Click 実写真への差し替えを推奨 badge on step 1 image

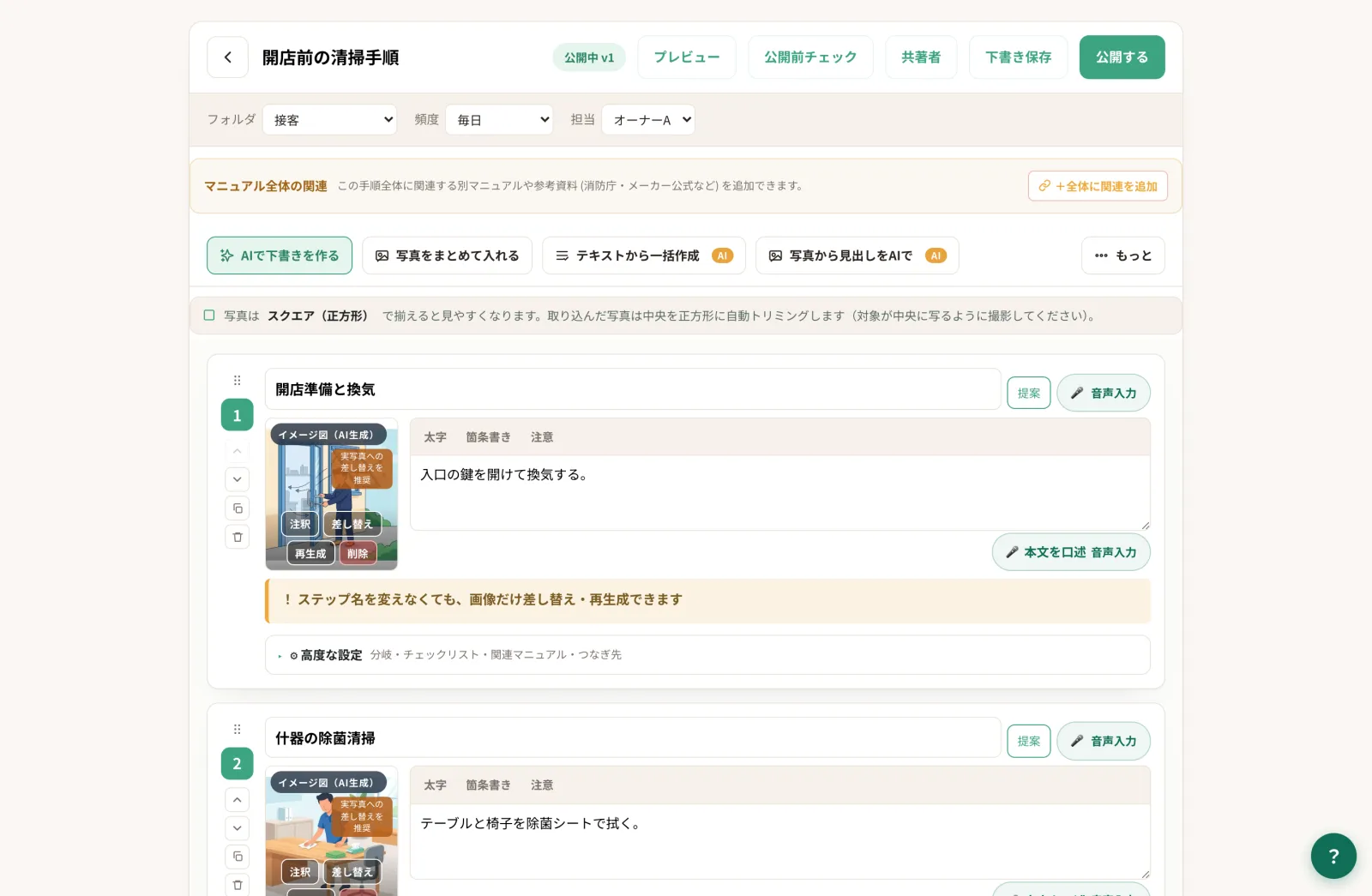click(x=362, y=468)
